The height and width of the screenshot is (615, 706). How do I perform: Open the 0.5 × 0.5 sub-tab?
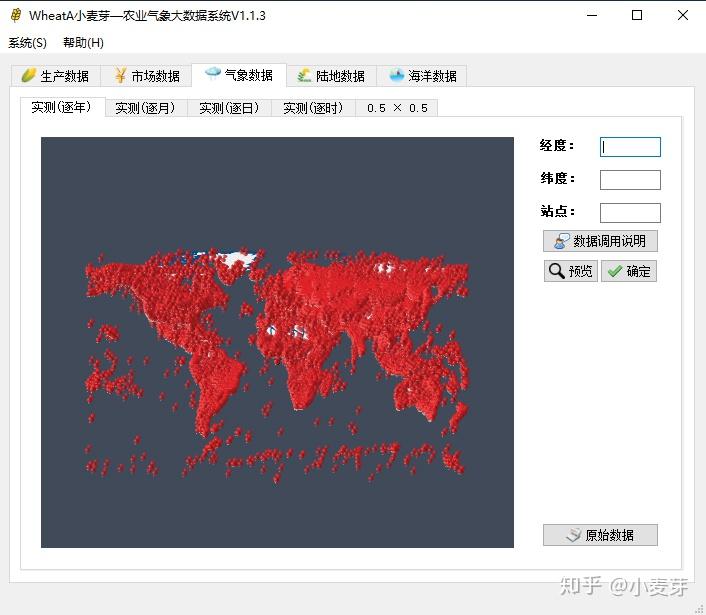click(397, 108)
